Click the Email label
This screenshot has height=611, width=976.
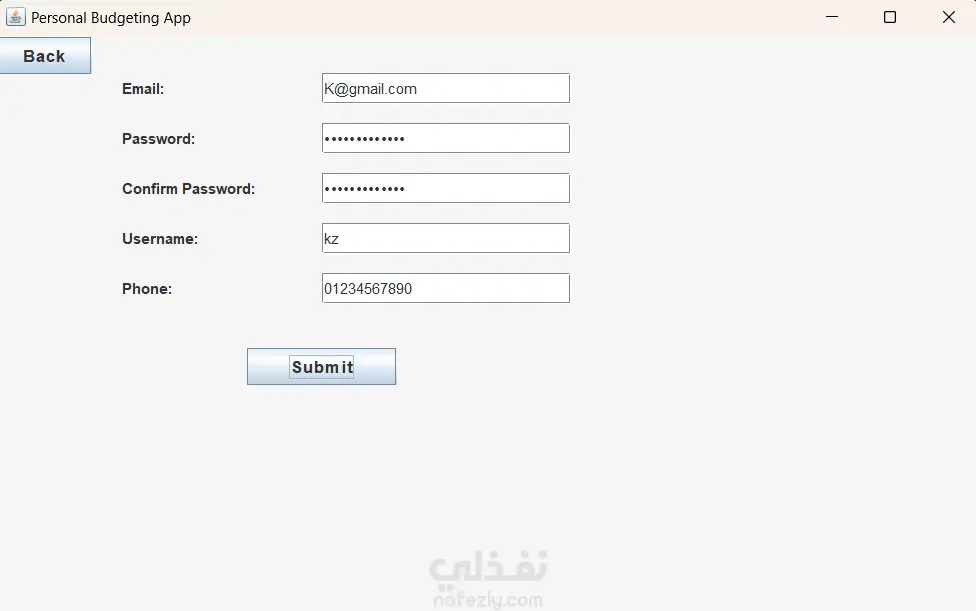tap(143, 89)
